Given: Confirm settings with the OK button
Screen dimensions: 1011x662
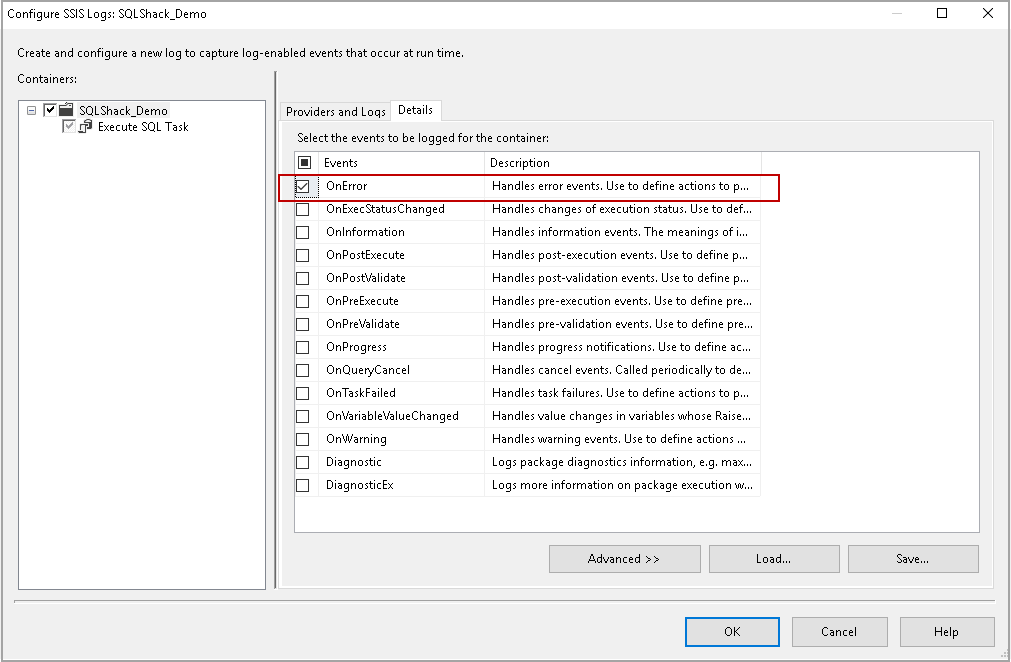Looking at the screenshot, I should 732,631.
